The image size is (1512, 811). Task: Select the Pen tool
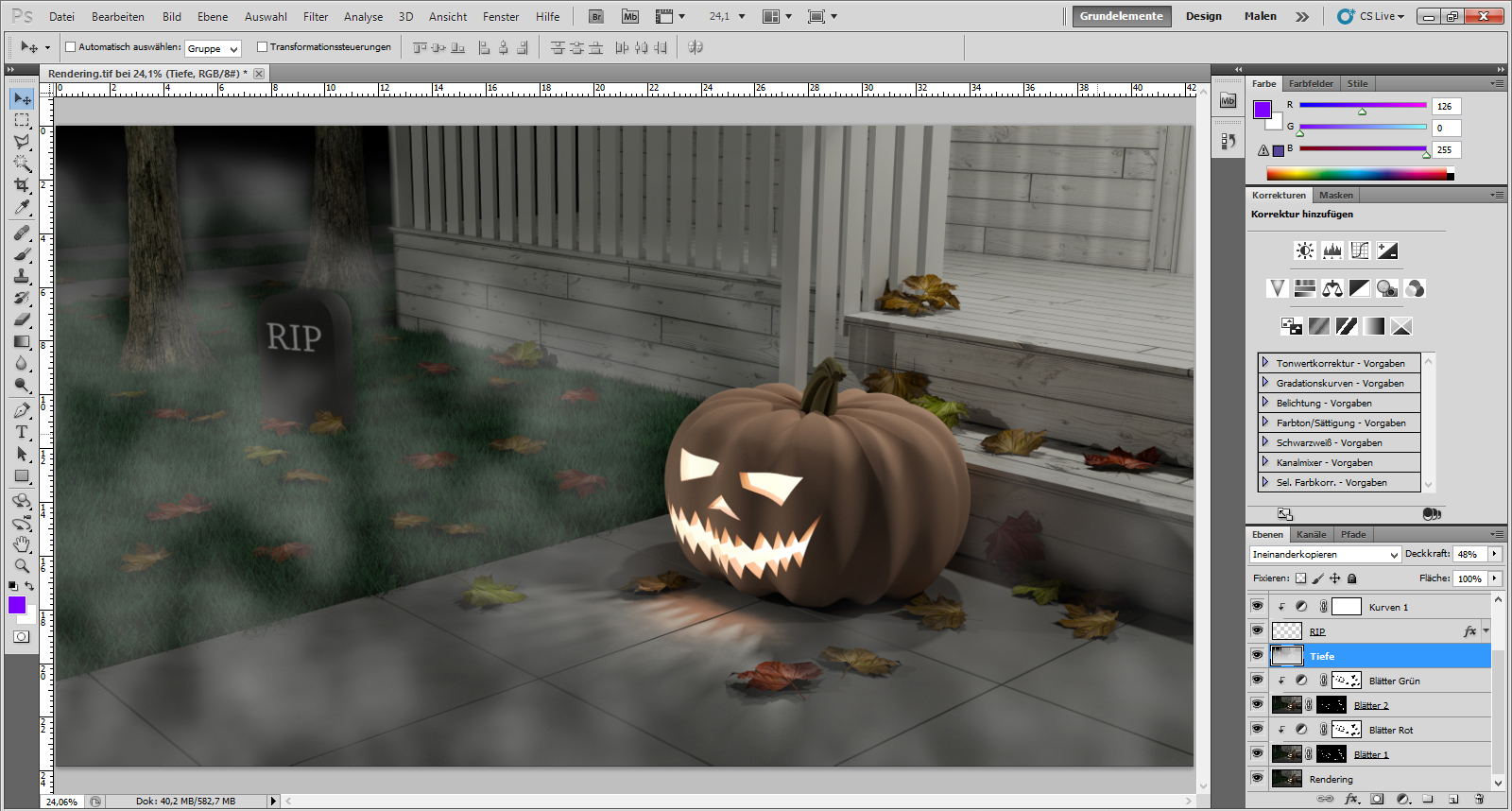[x=22, y=410]
